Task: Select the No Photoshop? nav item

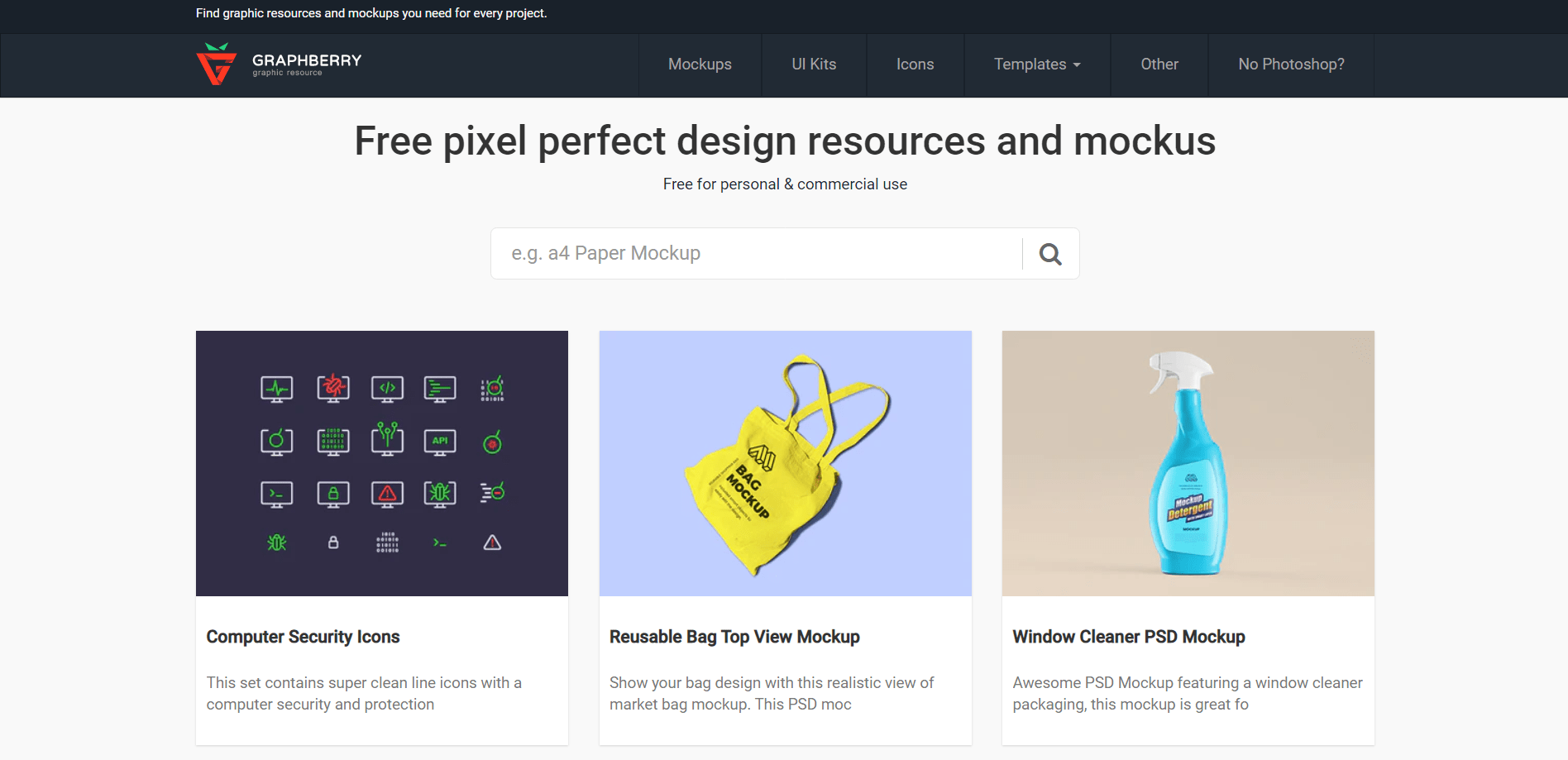Action: (x=1290, y=65)
